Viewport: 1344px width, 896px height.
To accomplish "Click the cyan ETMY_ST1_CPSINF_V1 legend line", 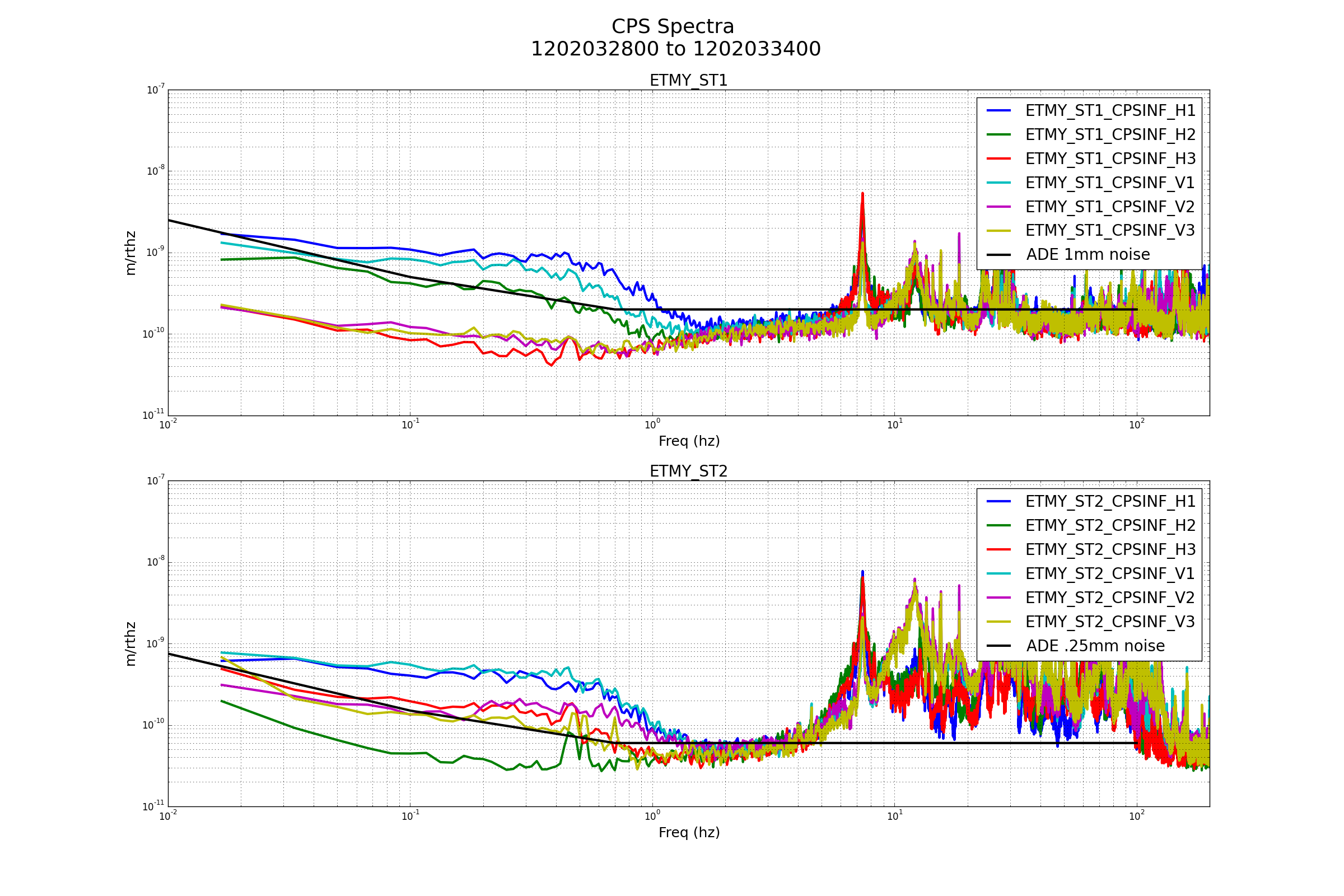I will 998,183.
